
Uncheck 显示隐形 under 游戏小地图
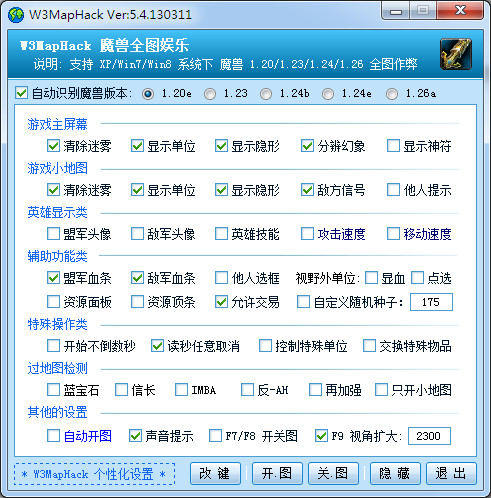(221, 190)
